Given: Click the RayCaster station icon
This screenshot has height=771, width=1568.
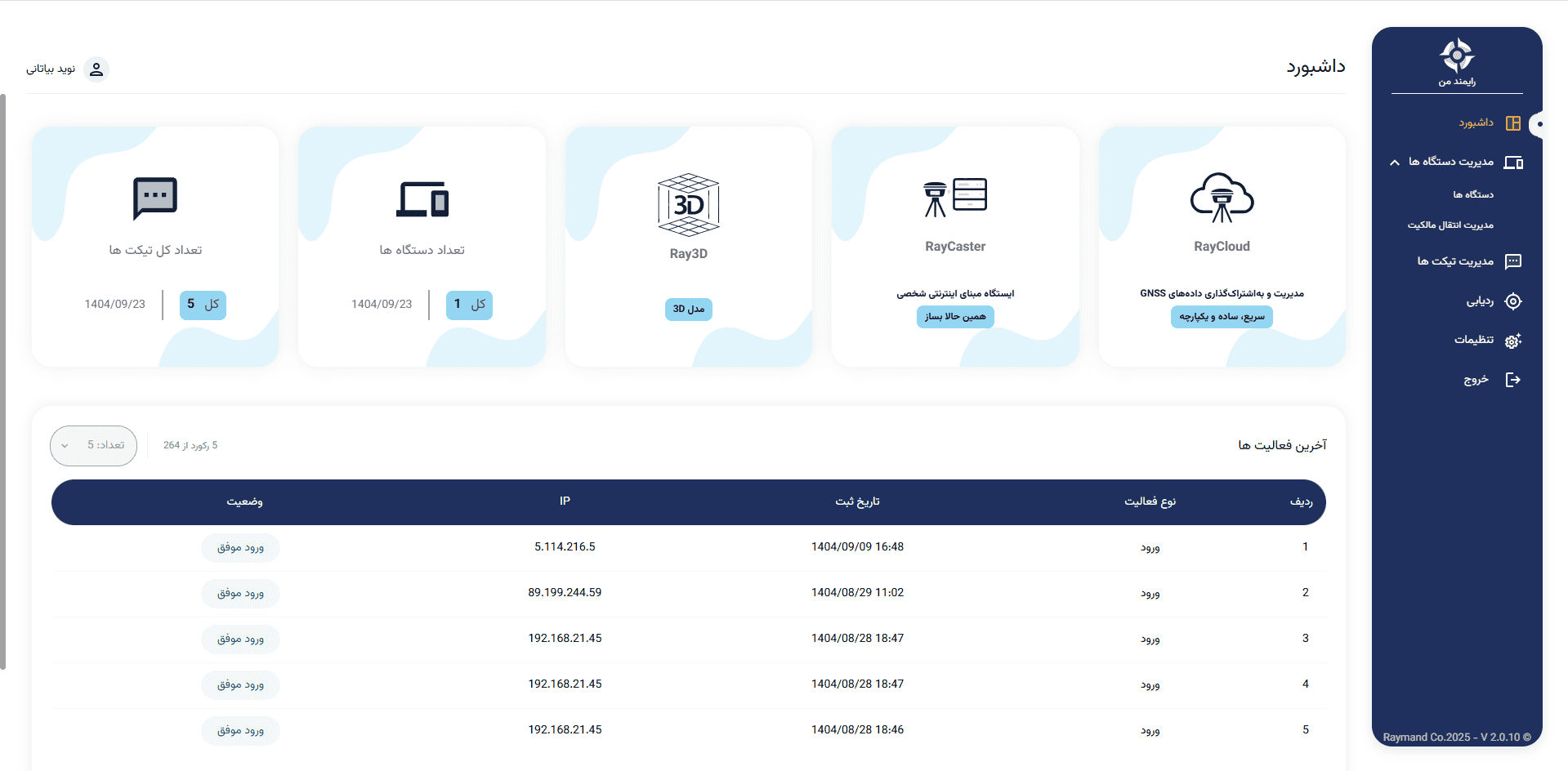Looking at the screenshot, I should 954,196.
